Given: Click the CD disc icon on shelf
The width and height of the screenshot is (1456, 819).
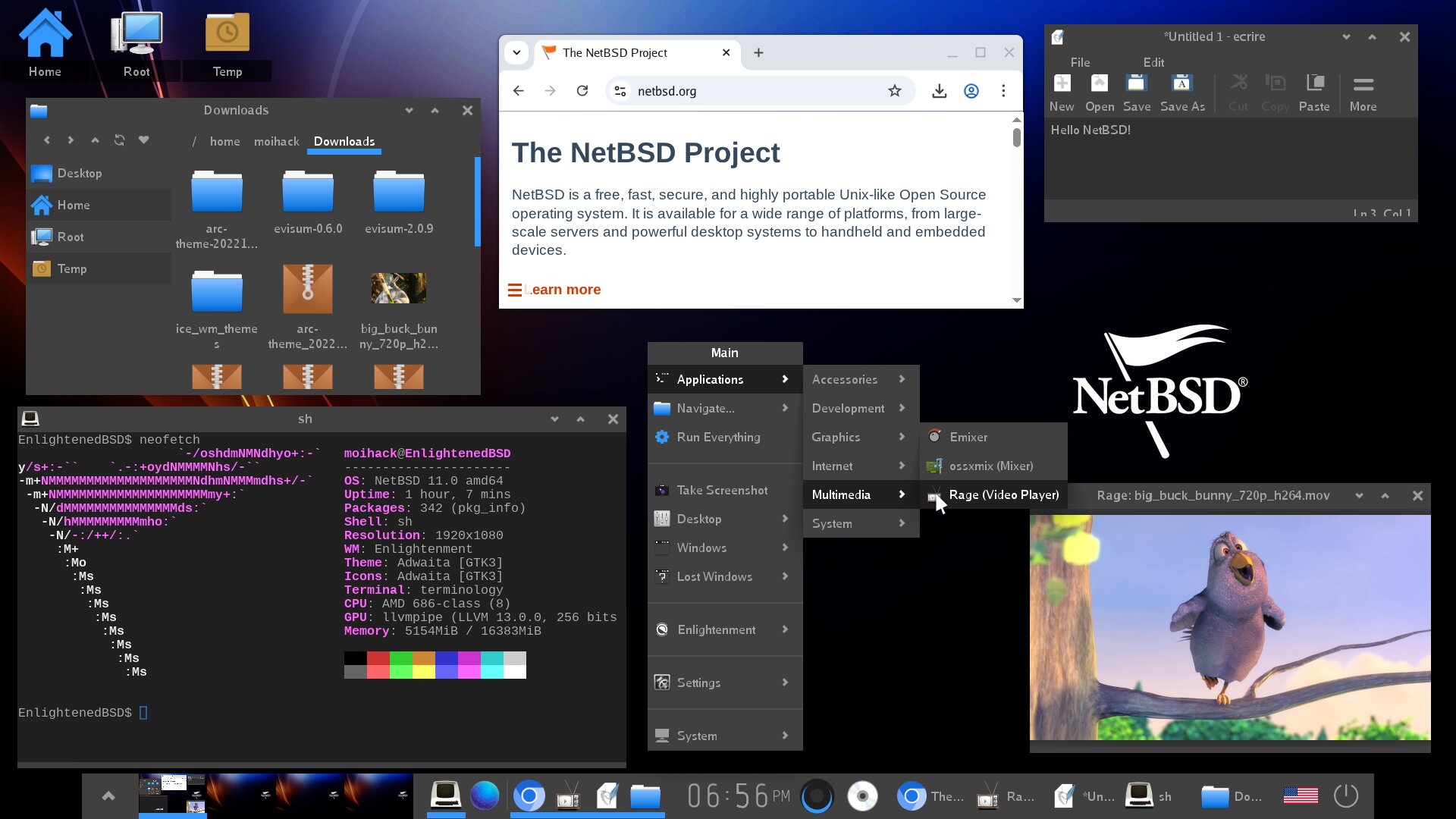Looking at the screenshot, I should tap(862, 795).
